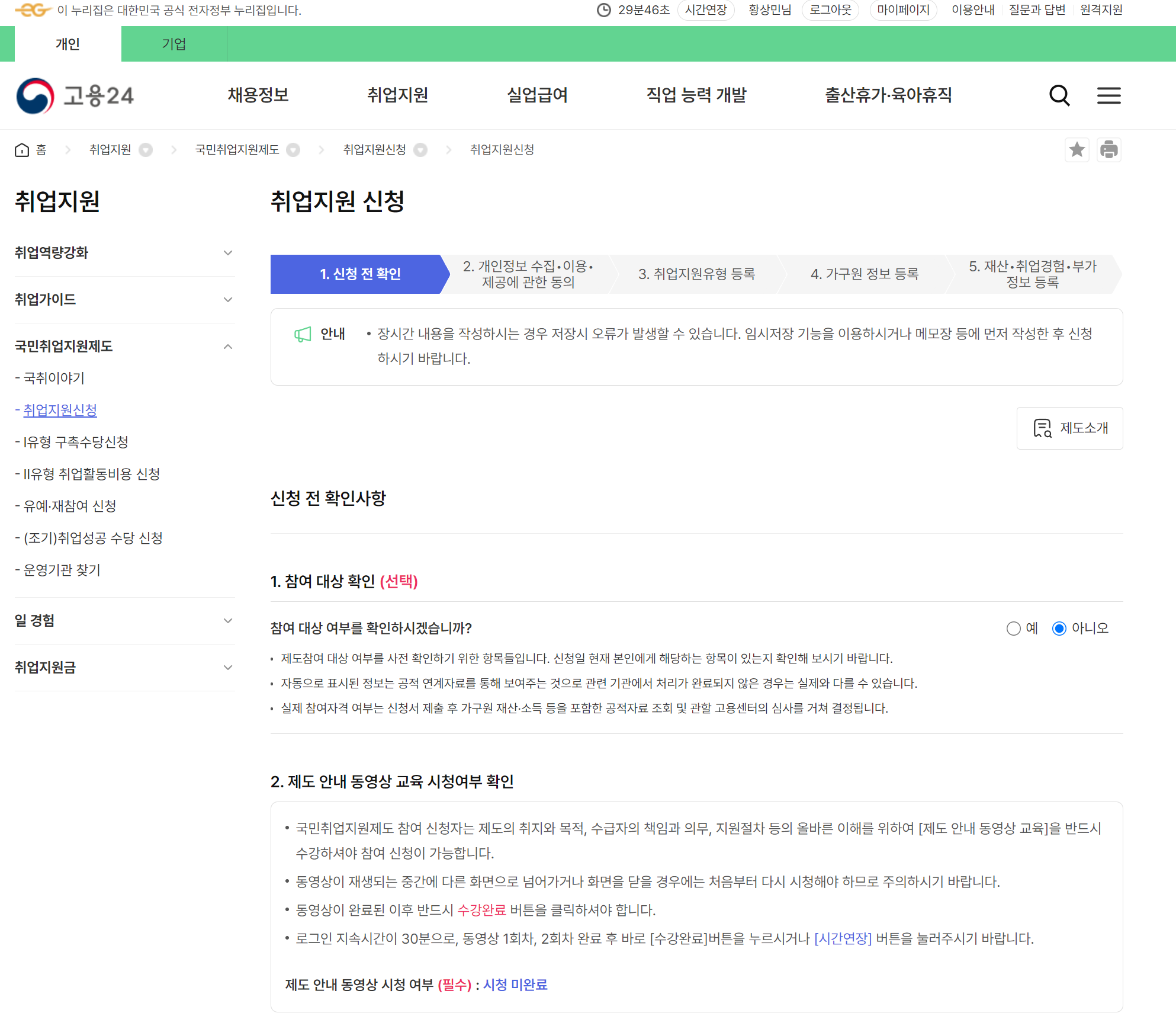Expand the 취업가이드 section

click(x=228, y=300)
